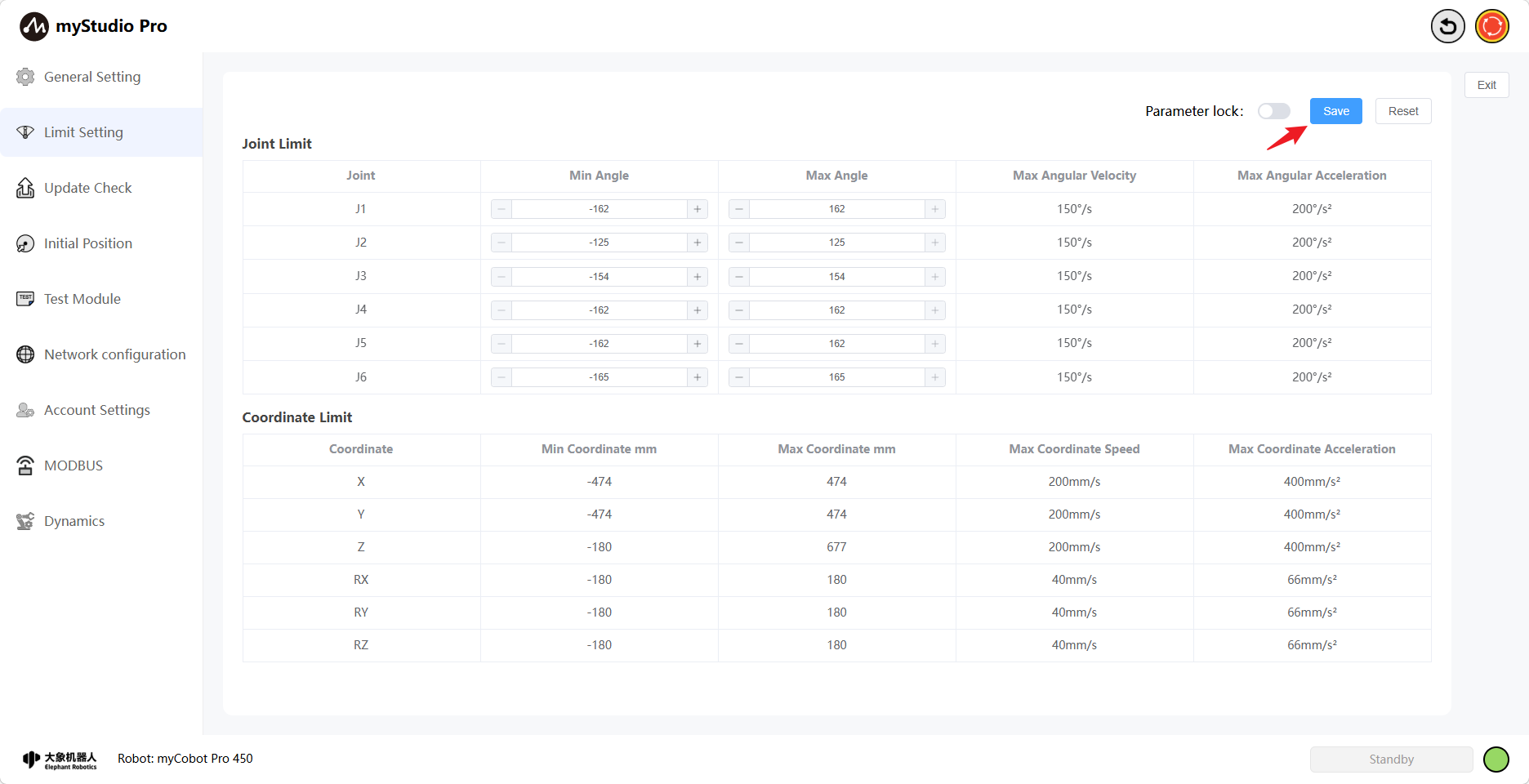Click the Initial Position icon
This screenshot has height=784, width=1529.
pyautogui.click(x=25, y=243)
